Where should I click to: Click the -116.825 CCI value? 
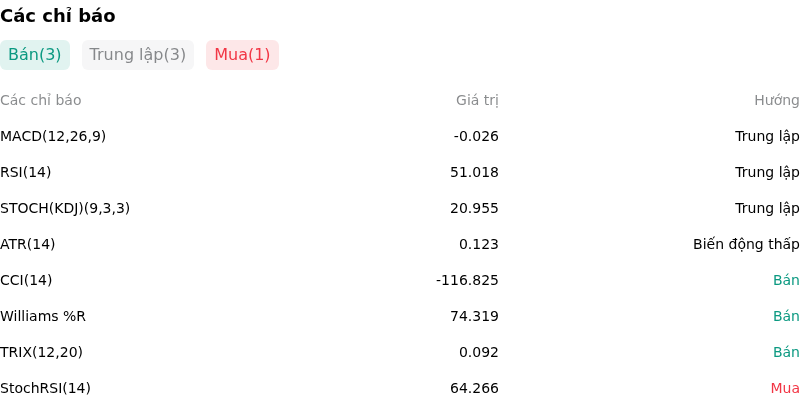467,280
